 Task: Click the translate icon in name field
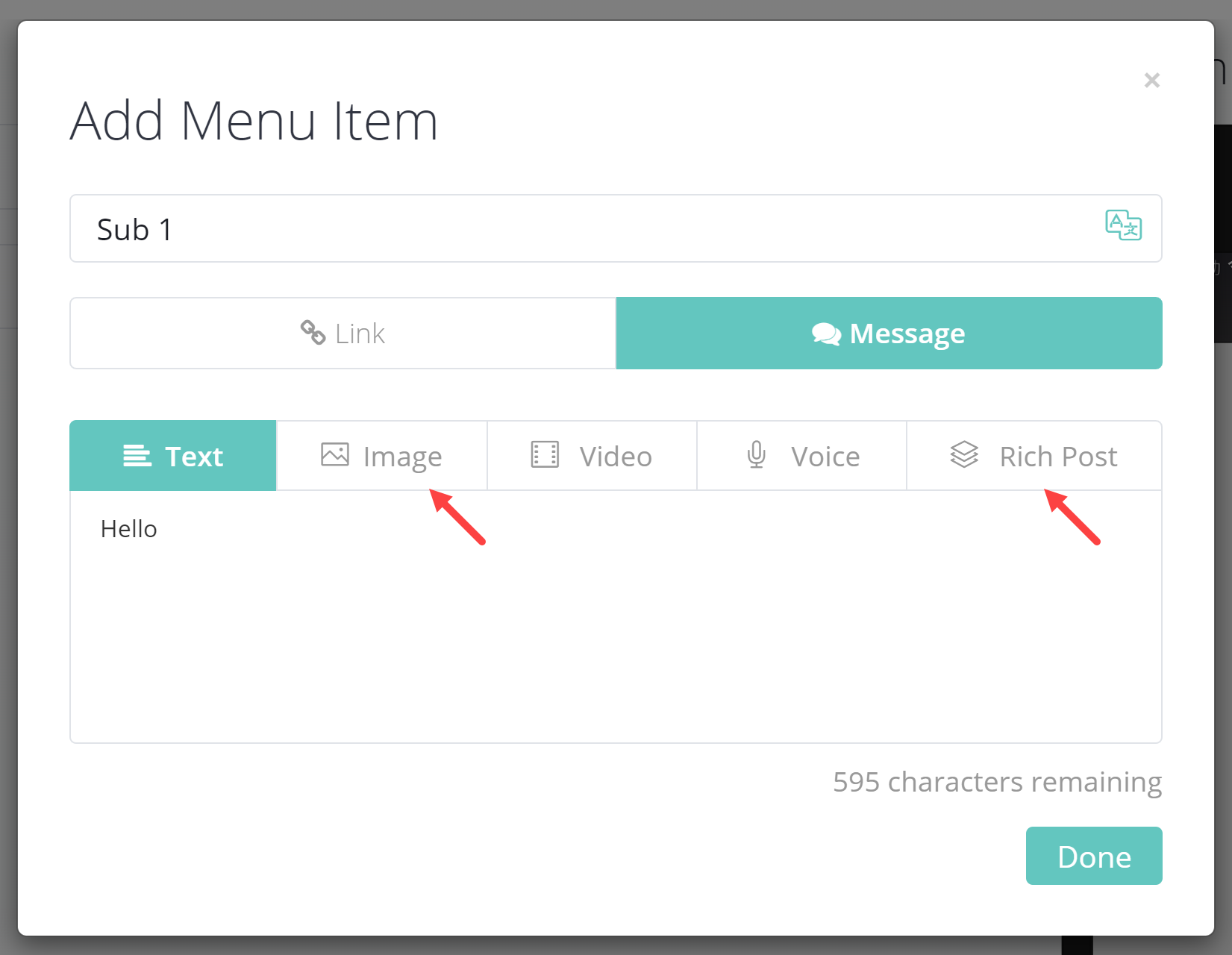[x=1123, y=225]
